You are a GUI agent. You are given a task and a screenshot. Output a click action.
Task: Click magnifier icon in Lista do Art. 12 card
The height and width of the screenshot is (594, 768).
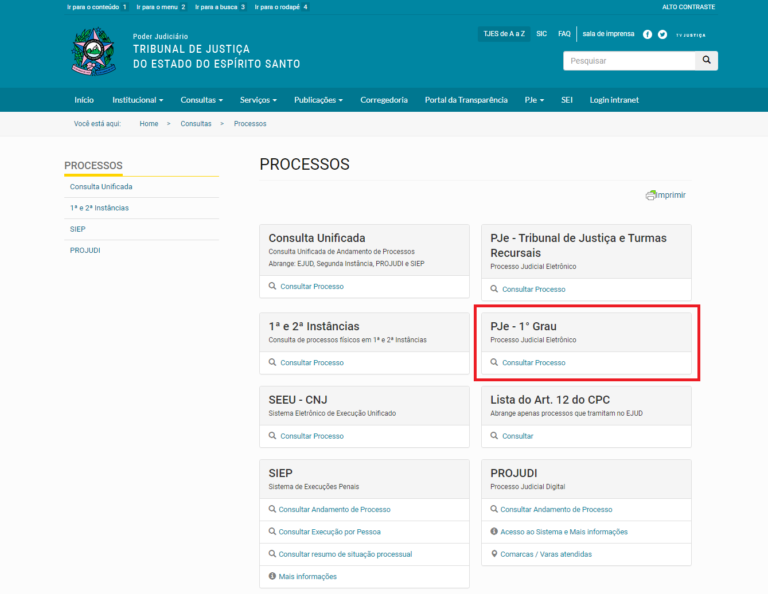tap(494, 436)
